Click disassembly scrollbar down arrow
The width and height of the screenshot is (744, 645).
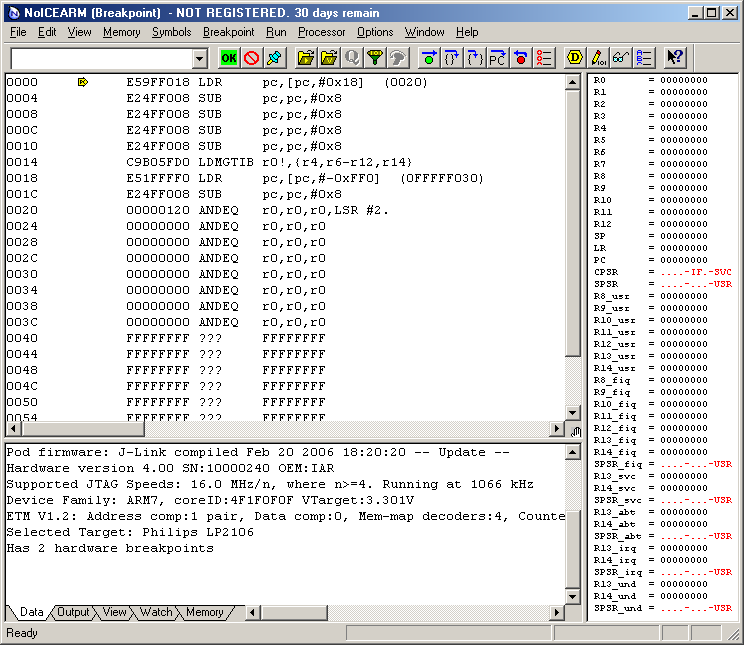[x=573, y=412]
